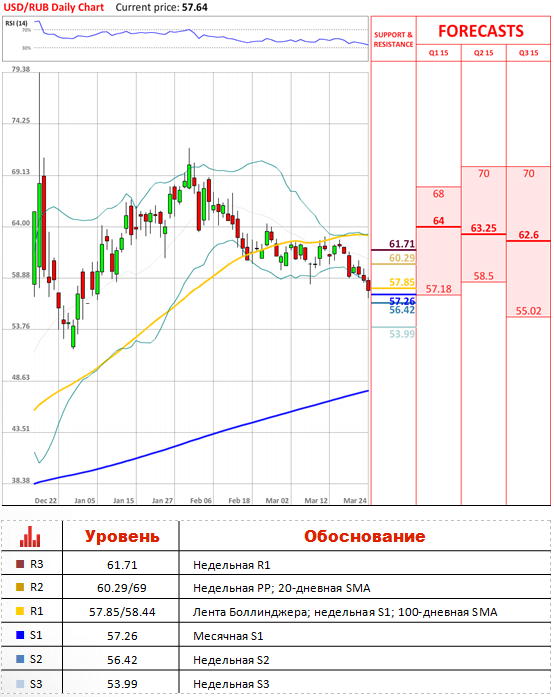Screen dimensions: 554x697
Task: Click the RSI (14) indicator label
Action: (16, 24)
